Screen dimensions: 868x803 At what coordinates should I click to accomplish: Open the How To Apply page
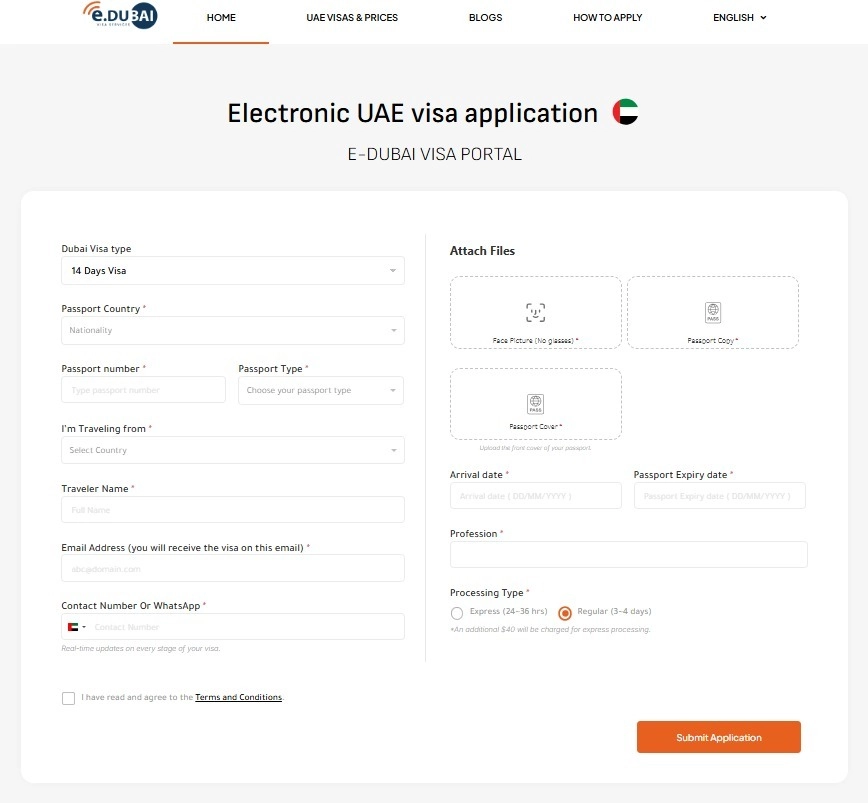pos(607,18)
